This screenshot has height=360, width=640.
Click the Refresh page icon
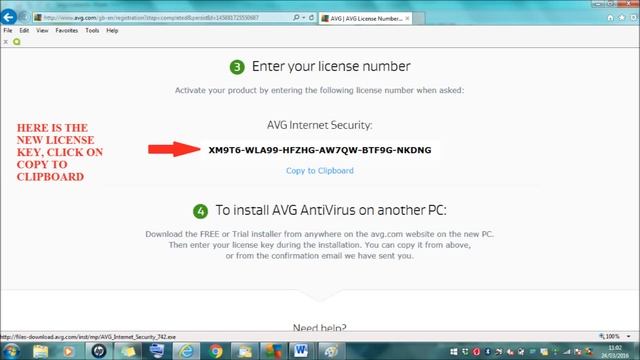point(311,18)
